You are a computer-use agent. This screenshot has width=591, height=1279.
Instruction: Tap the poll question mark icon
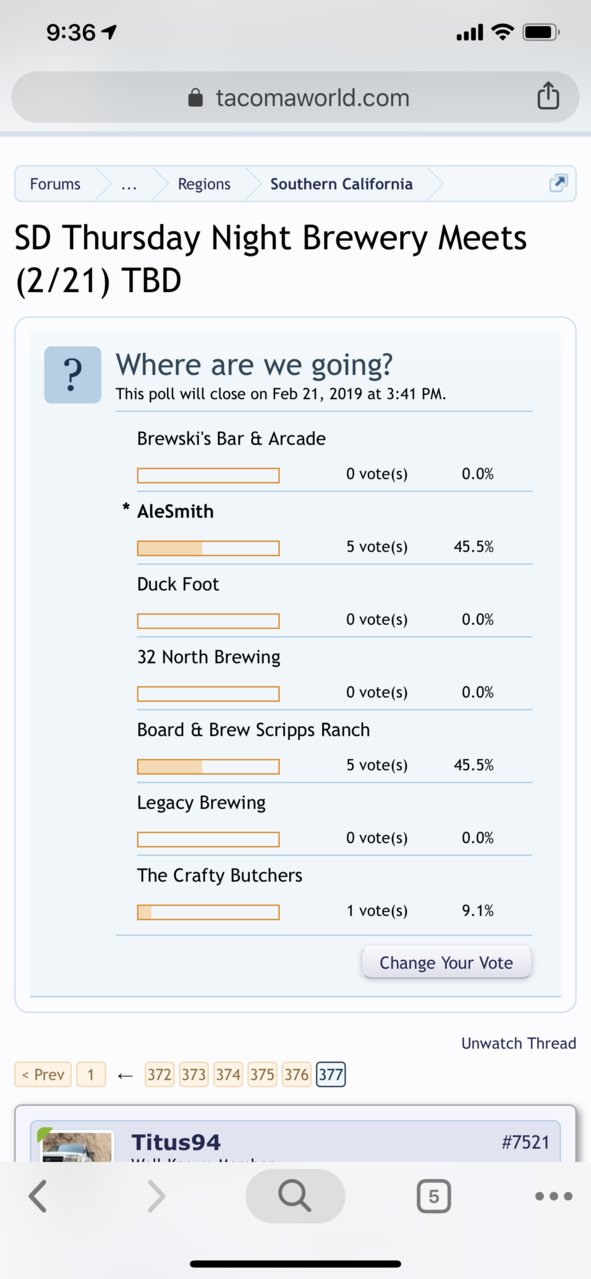click(x=73, y=375)
